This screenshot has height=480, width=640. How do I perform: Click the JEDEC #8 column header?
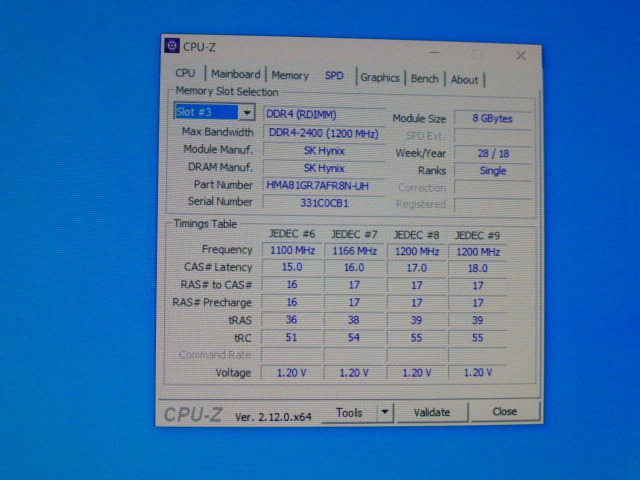pos(416,235)
